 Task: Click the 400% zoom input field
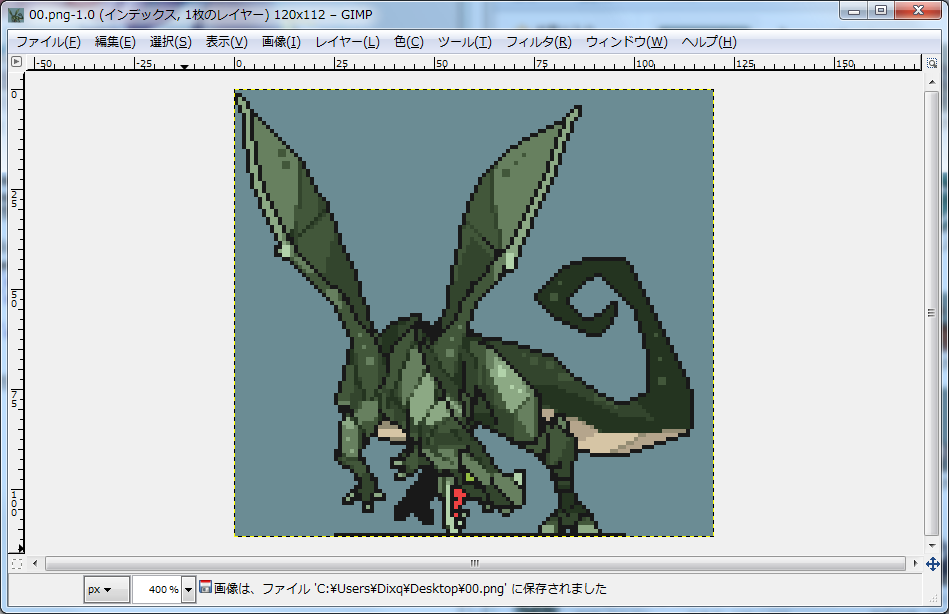[157, 590]
